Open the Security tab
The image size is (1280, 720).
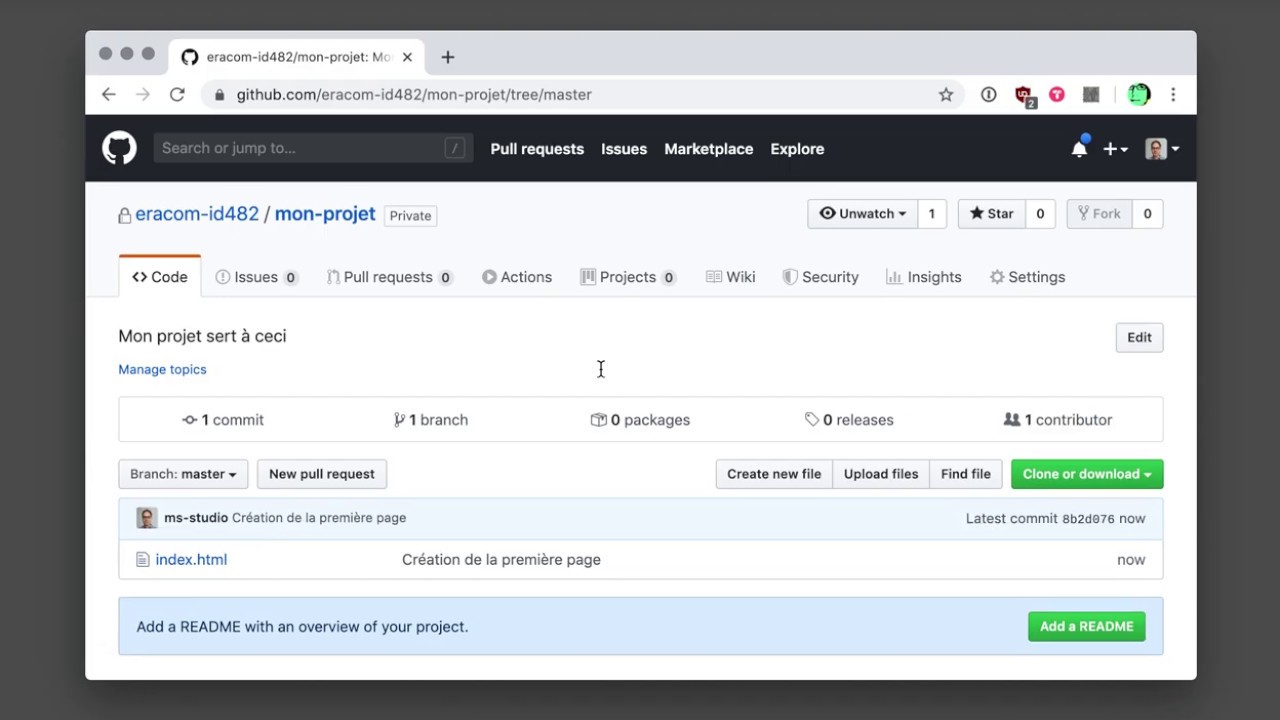(x=821, y=277)
